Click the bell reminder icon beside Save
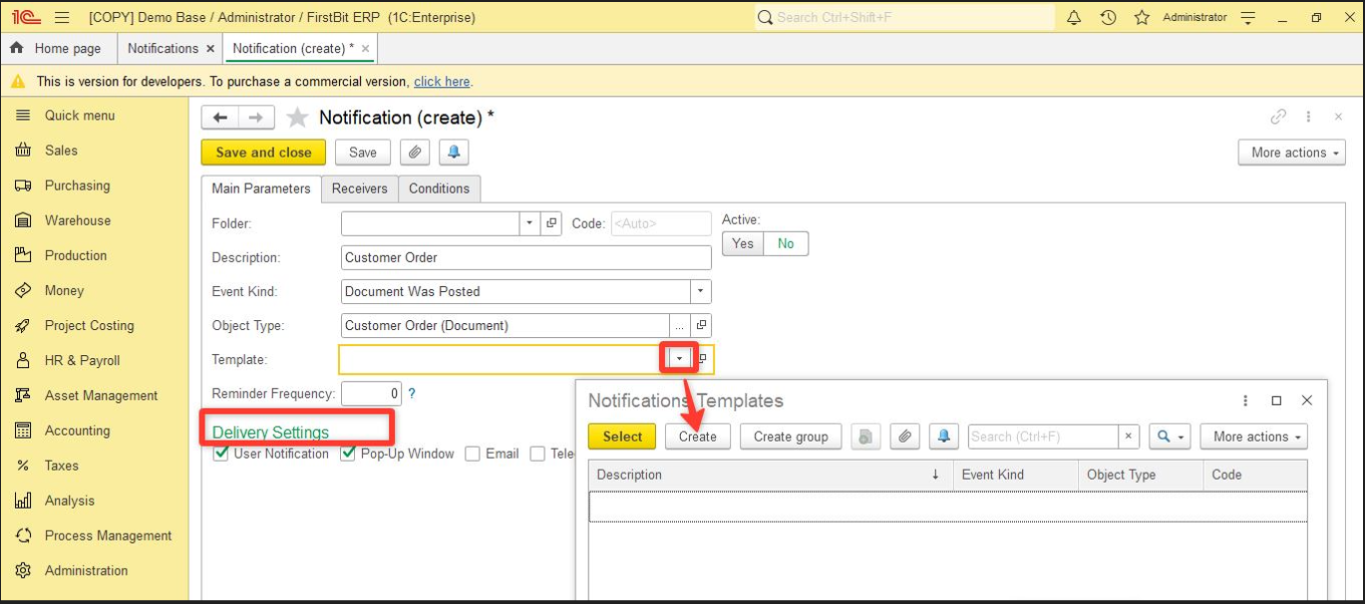 point(454,152)
